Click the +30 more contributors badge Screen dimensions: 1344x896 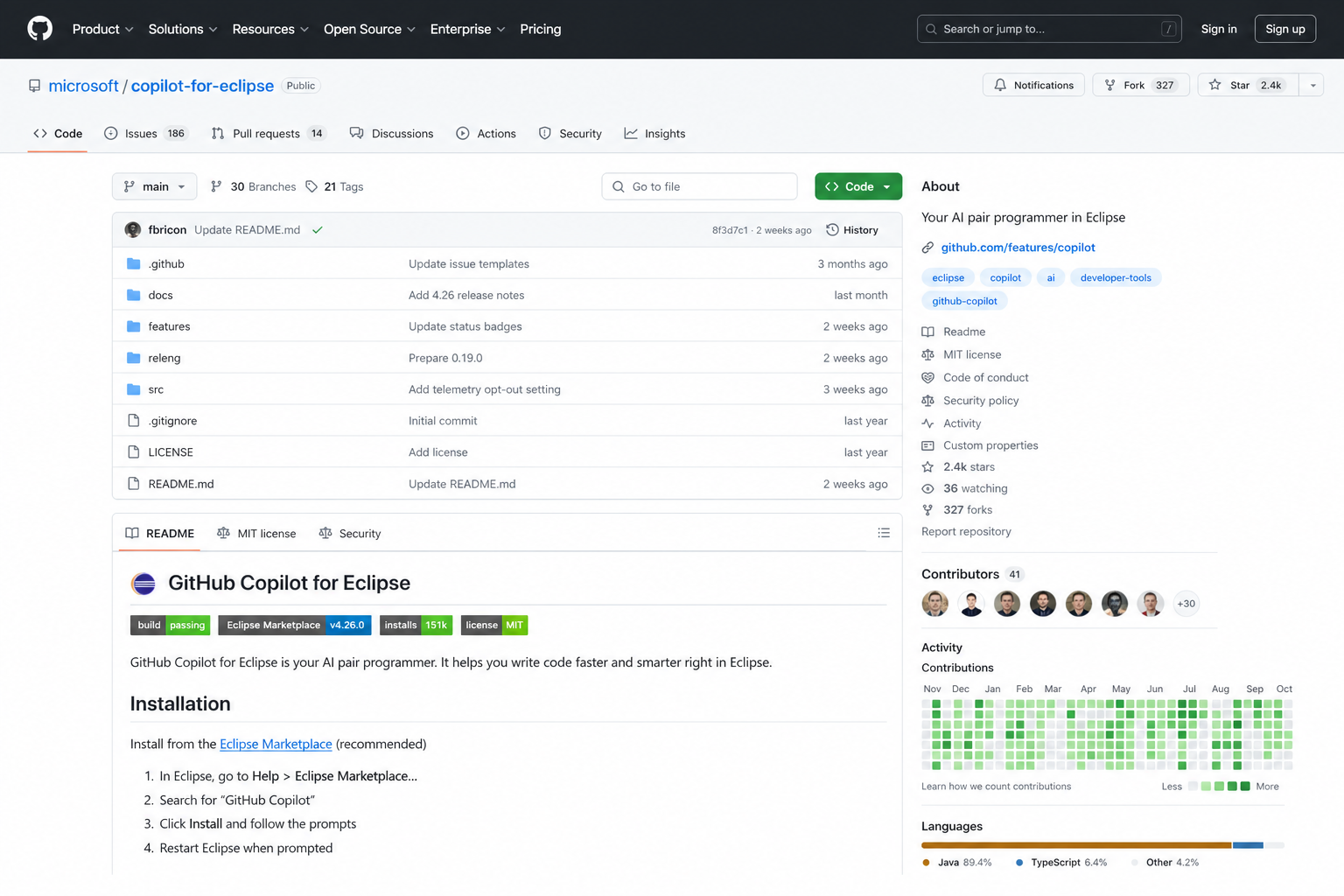coord(1186,604)
